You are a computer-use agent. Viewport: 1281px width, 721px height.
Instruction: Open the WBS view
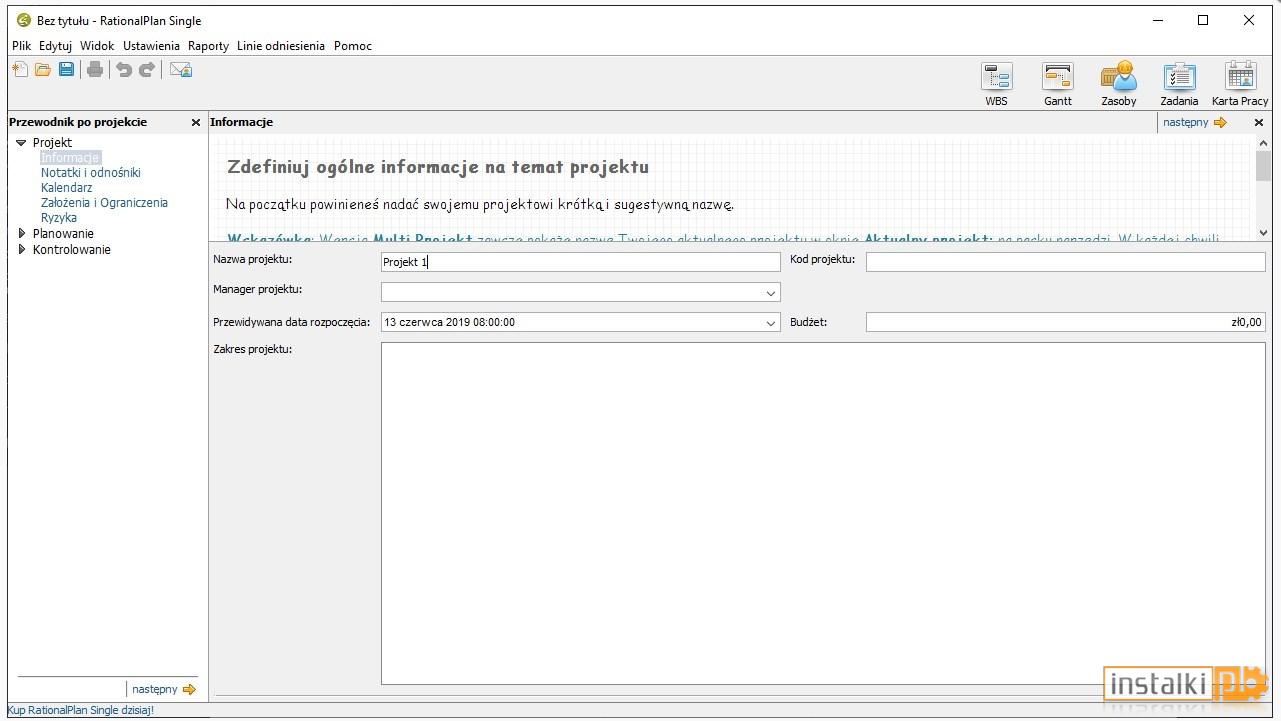coord(996,84)
